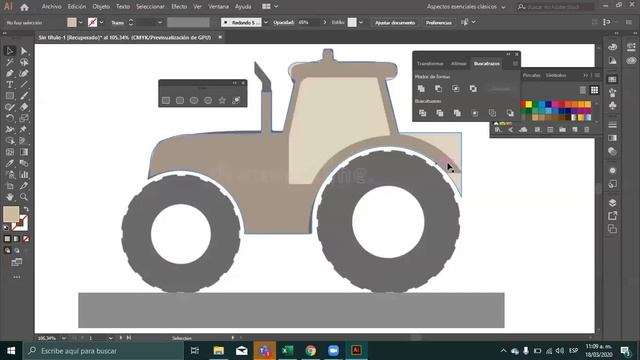Screen dimensions: 640x360
Task: Activate the Lasso tool
Action: (24, 62)
